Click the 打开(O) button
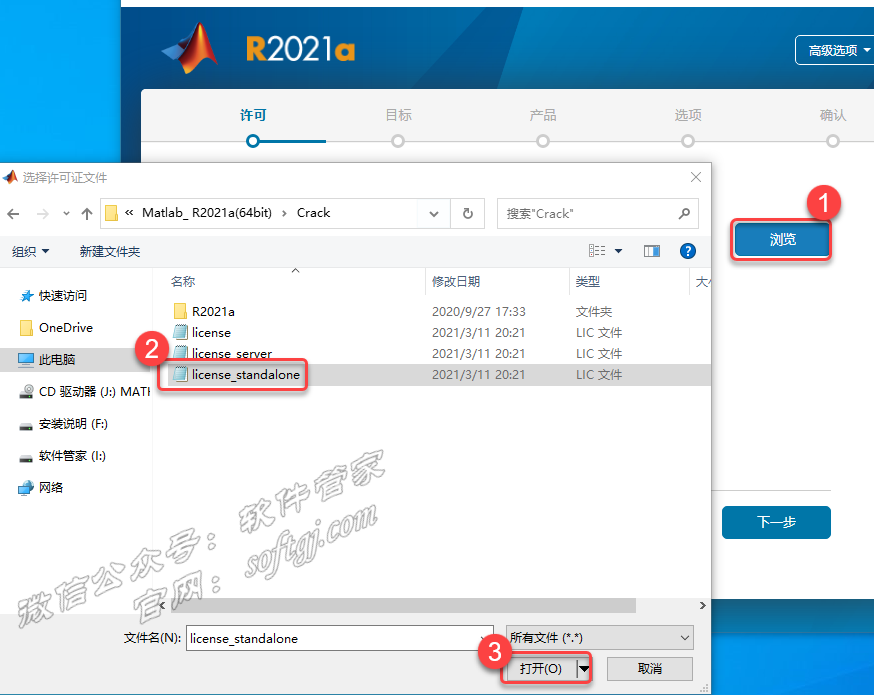This screenshot has height=695, width=874. click(541, 669)
